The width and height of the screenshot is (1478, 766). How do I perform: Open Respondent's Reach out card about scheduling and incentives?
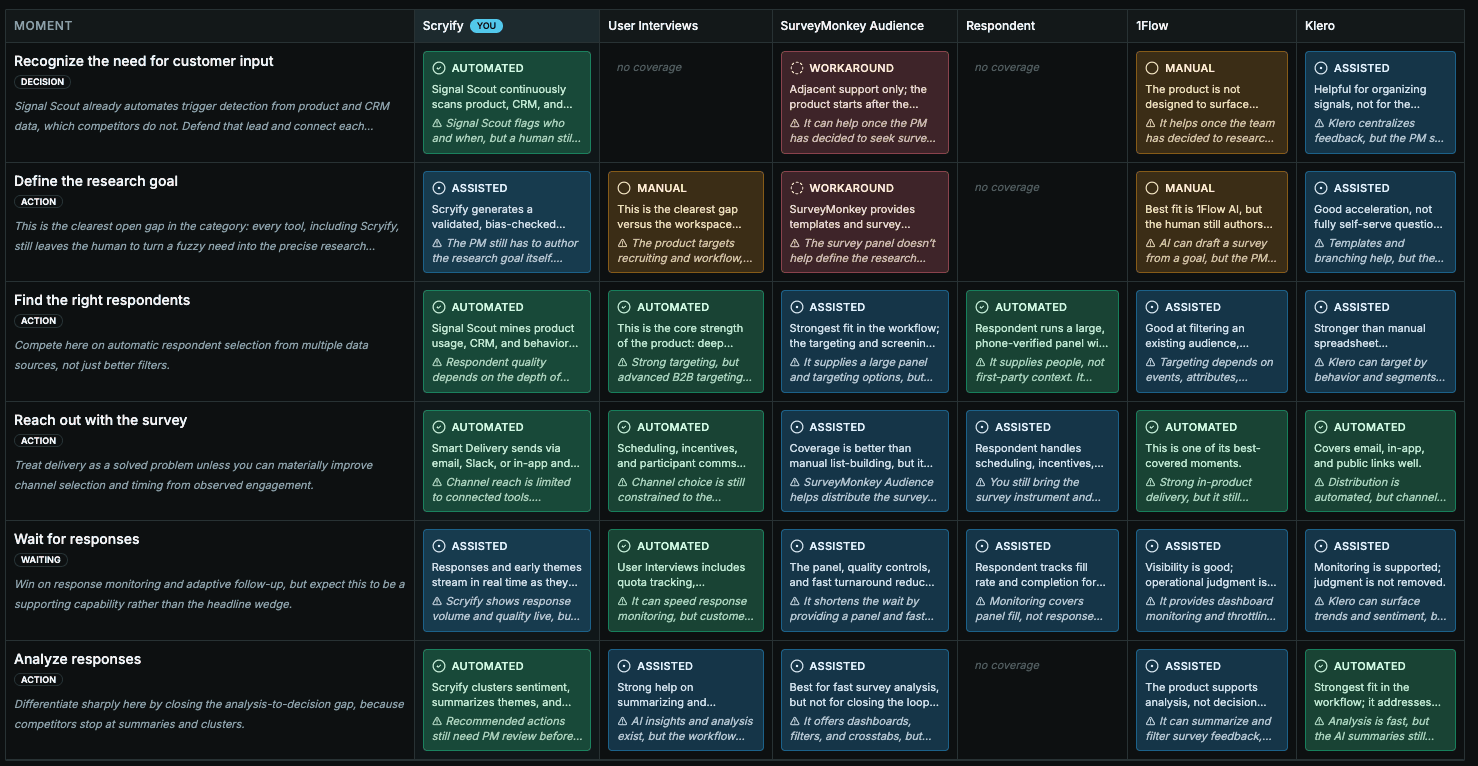tap(1042, 461)
